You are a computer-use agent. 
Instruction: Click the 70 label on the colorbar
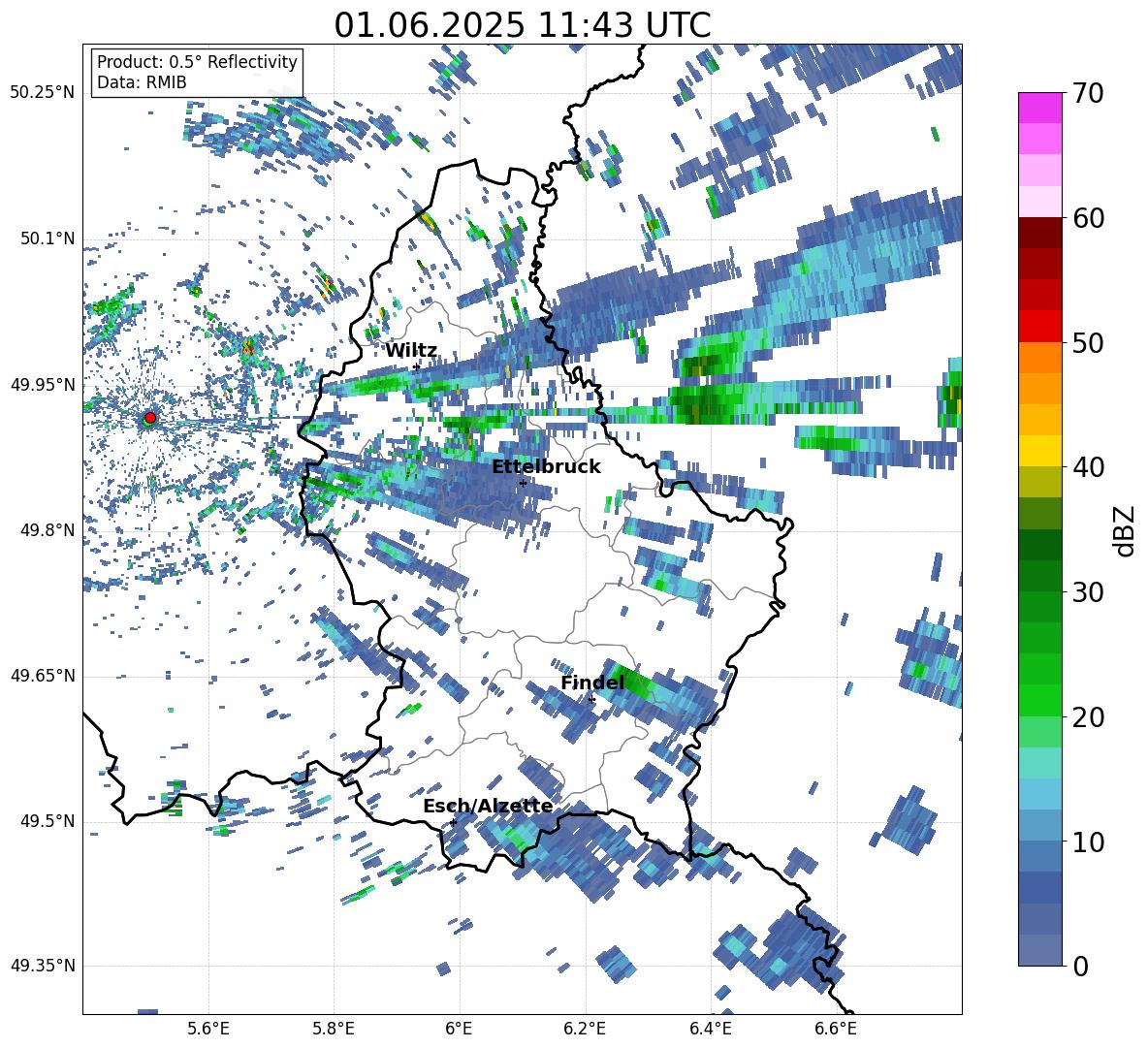point(1087,93)
